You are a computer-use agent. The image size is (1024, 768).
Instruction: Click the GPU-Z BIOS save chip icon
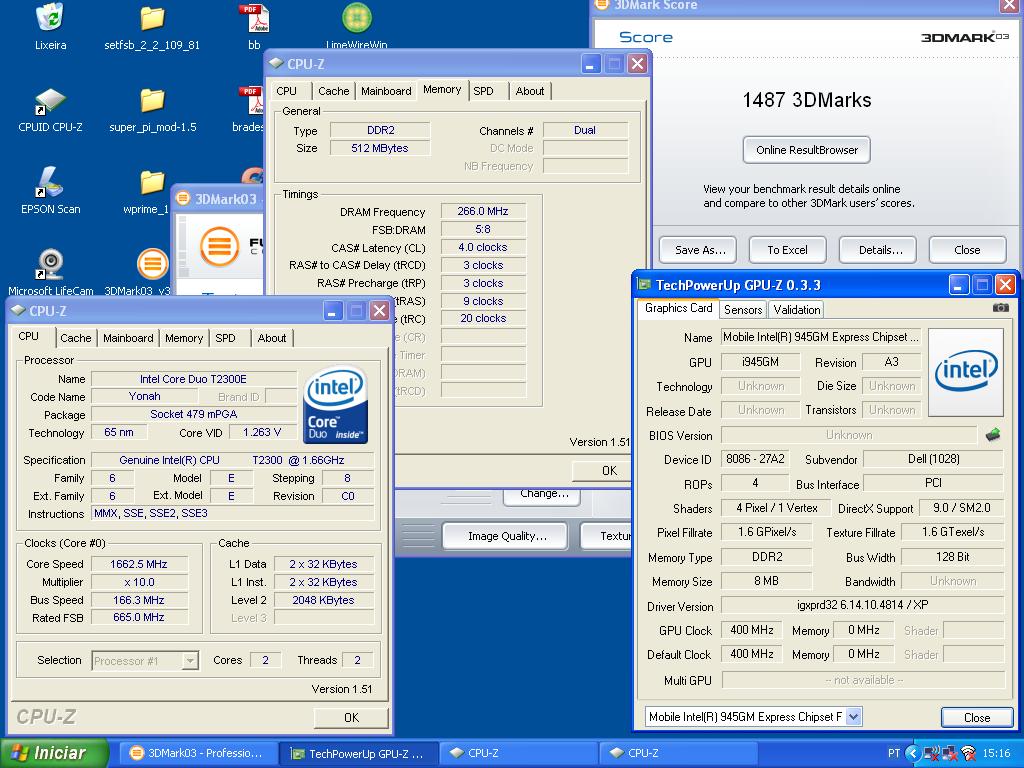point(993,434)
